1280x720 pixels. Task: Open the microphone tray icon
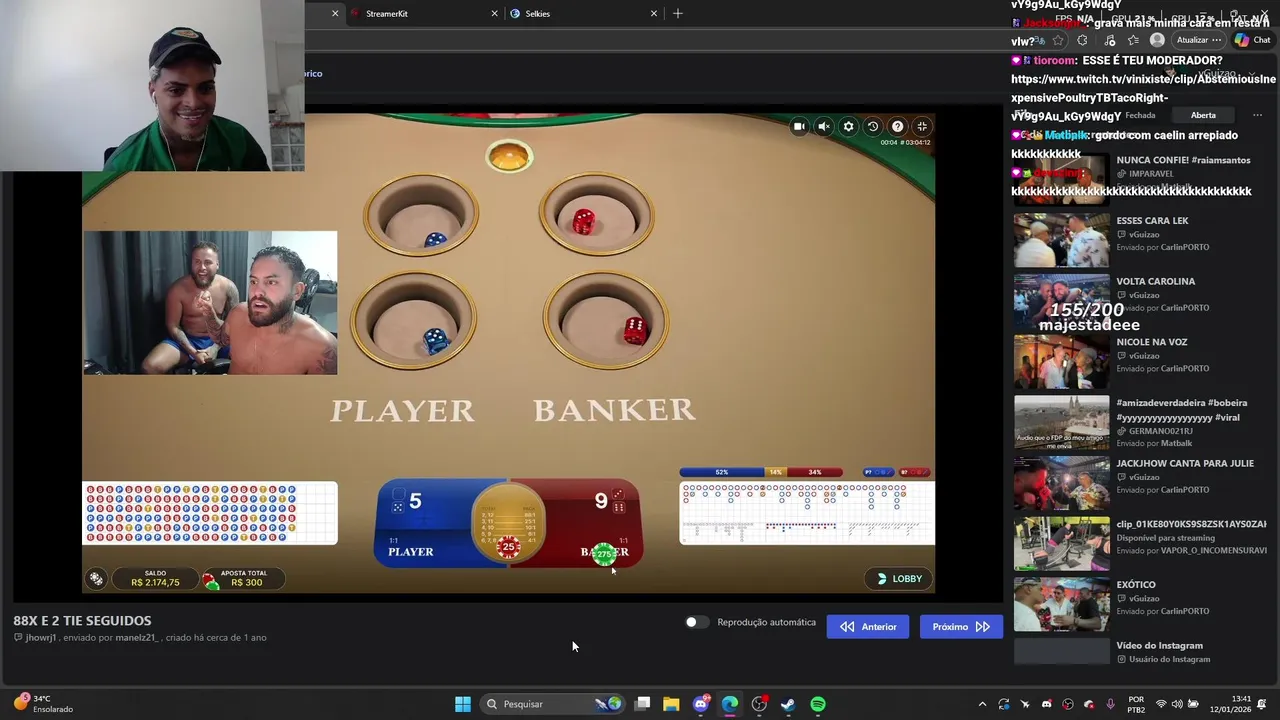(1110, 704)
